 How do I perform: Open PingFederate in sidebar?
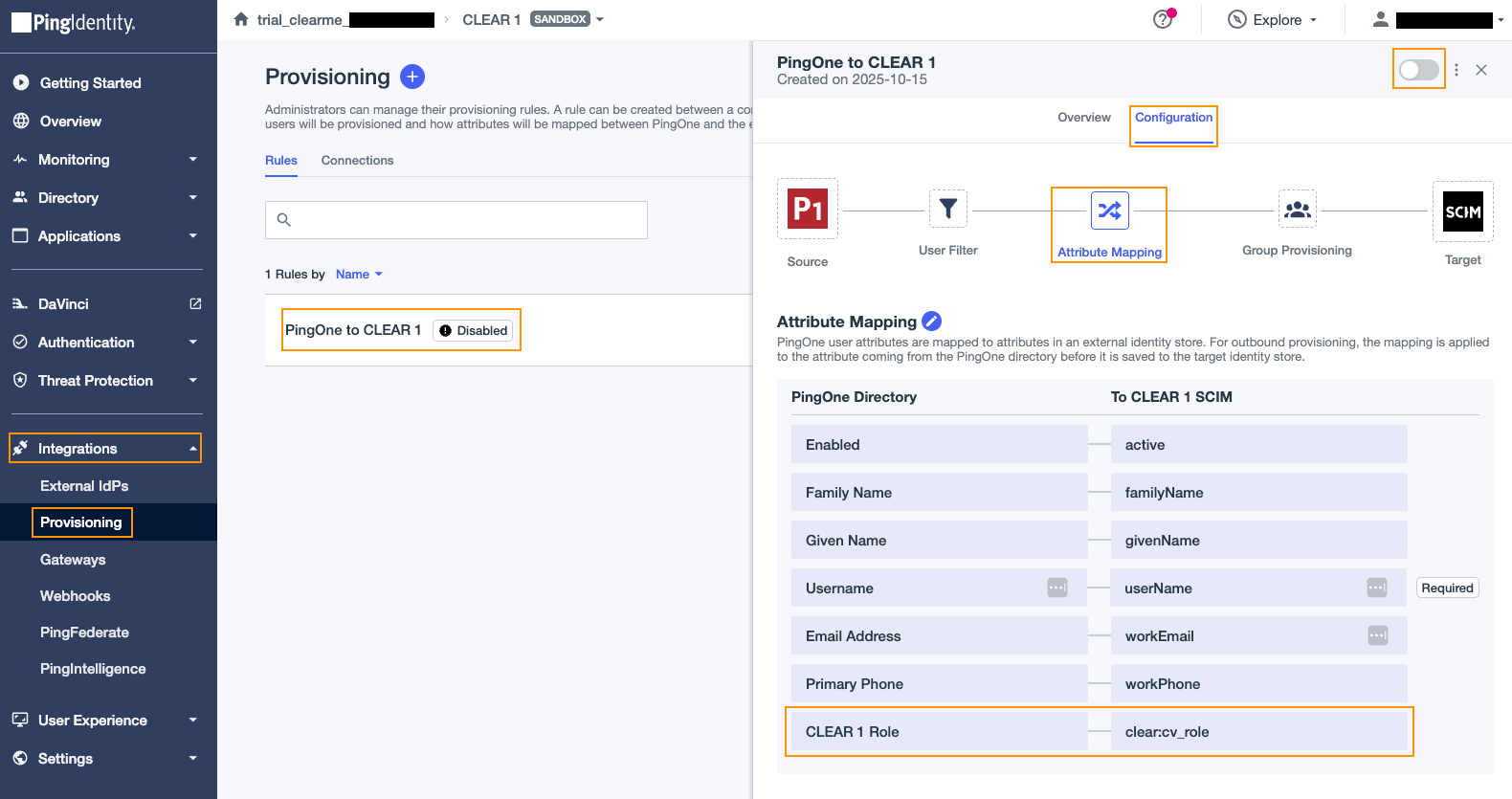pos(84,633)
